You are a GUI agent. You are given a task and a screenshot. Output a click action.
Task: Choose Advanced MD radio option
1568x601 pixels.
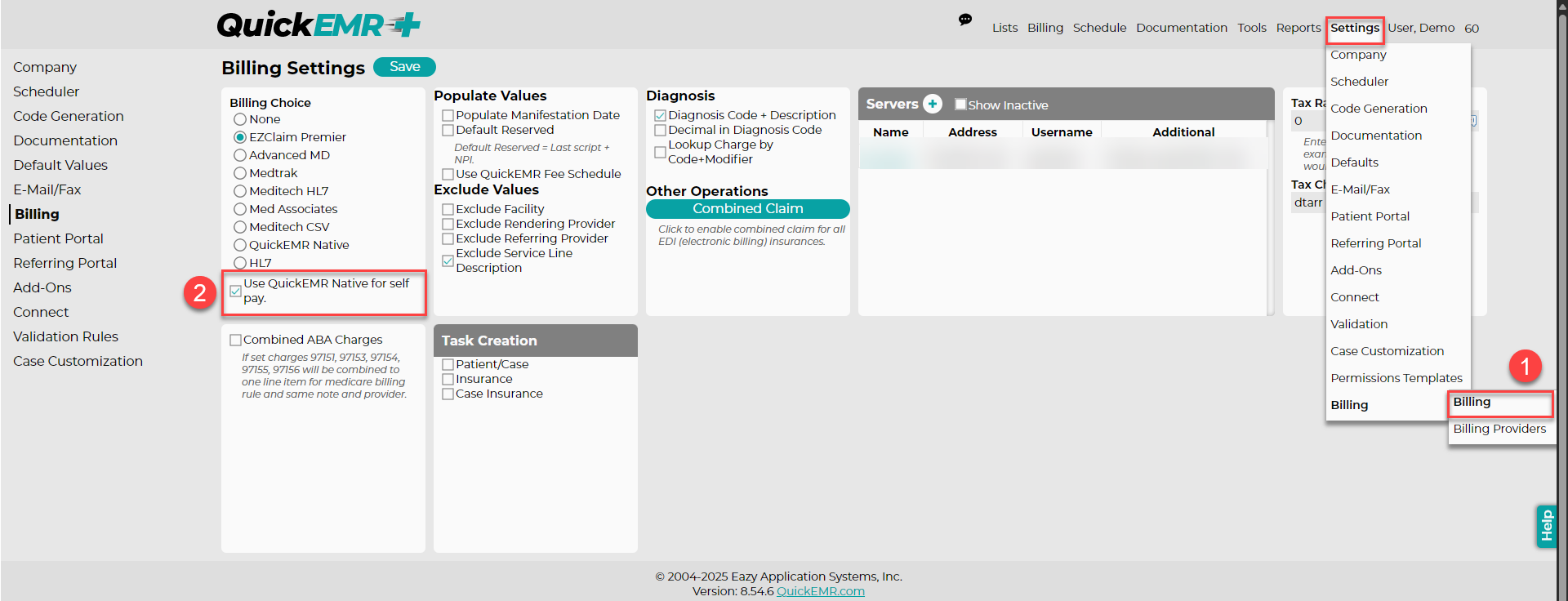pos(240,155)
